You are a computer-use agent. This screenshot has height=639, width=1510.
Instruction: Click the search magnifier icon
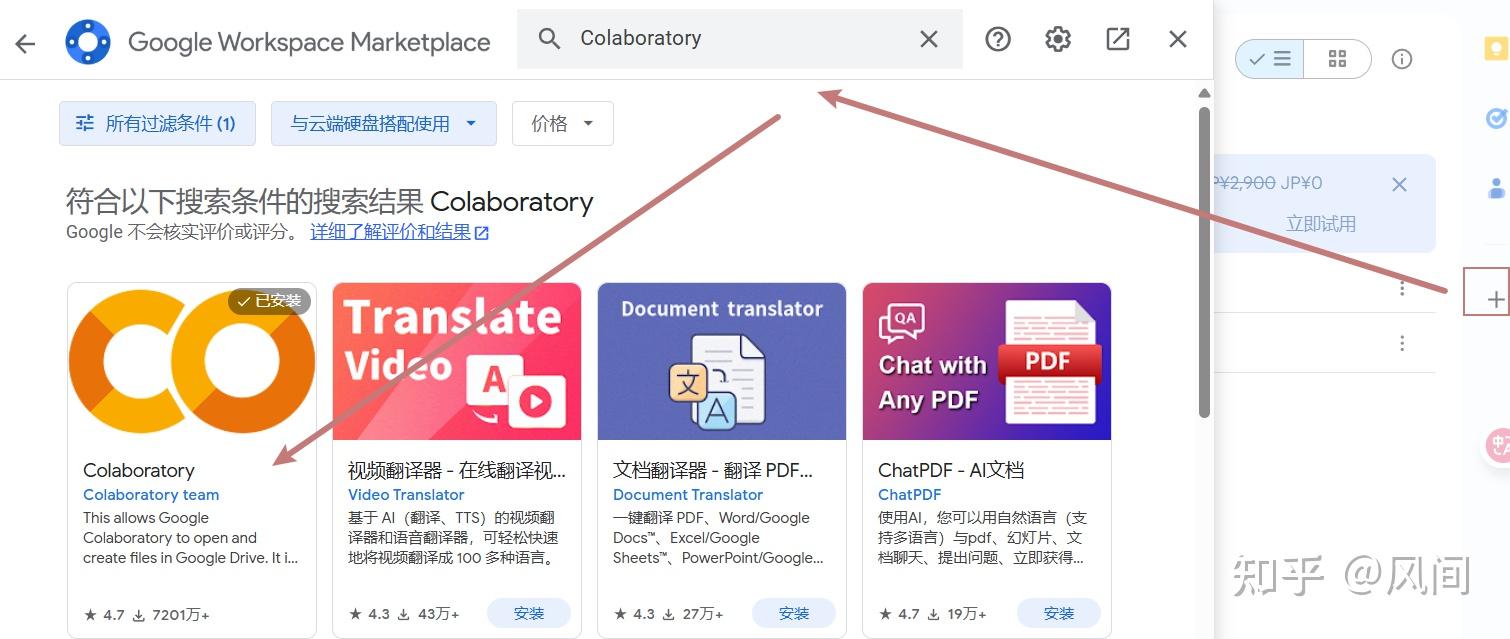[x=549, y=38]
